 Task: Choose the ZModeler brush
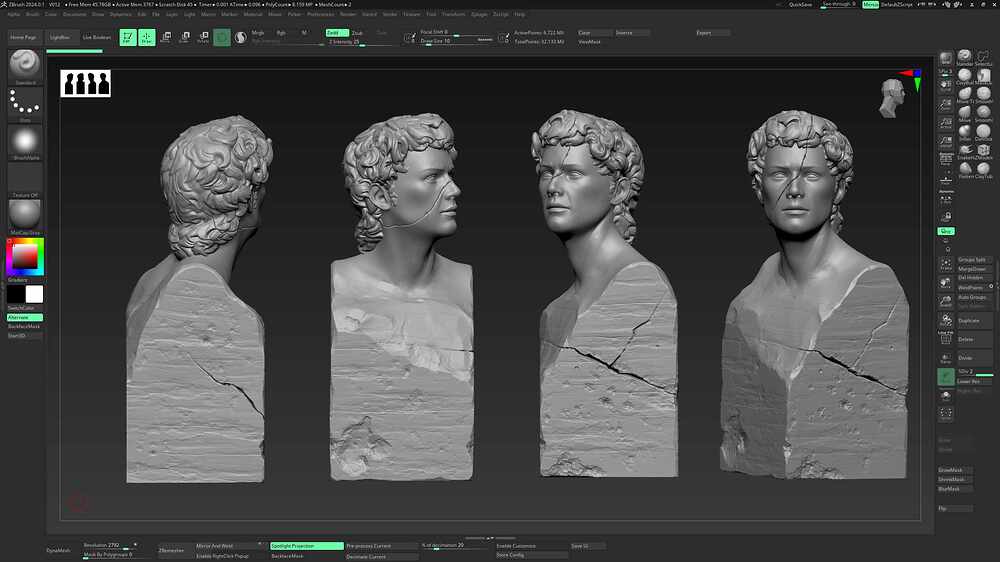coord(983,152)
